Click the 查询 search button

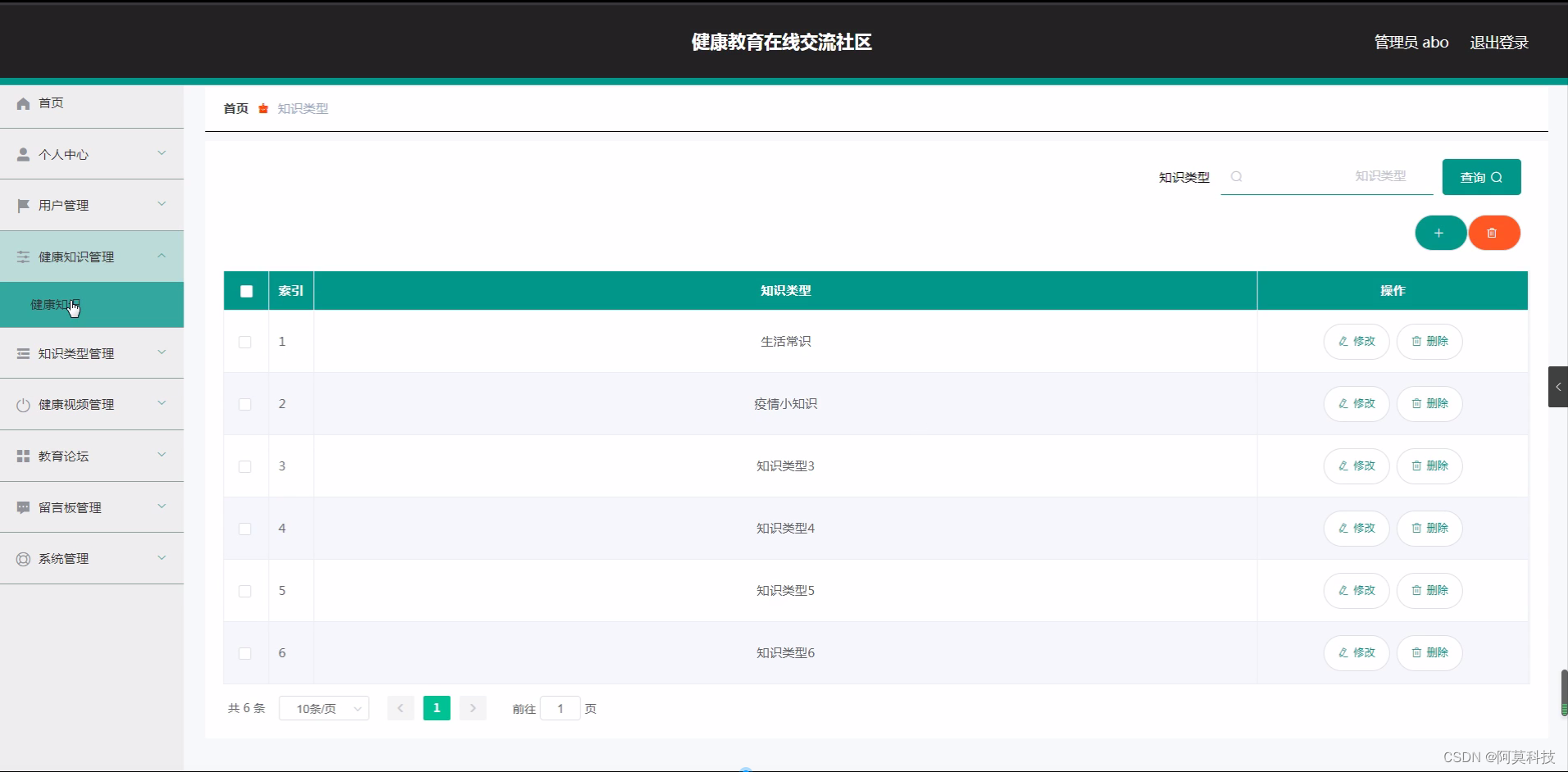pyautogui.click(x=1481, y=177)
